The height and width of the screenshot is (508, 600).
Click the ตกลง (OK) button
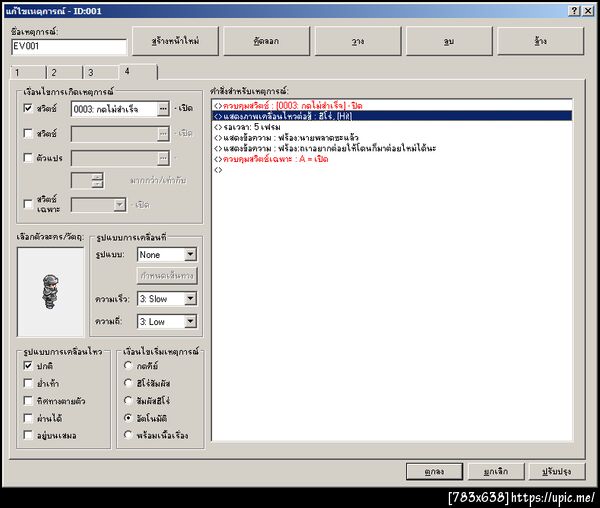pos(435,472)
